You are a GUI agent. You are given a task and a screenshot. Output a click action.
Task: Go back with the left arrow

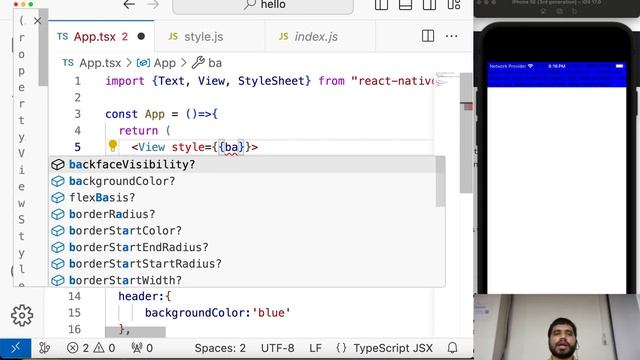(129, 5)
